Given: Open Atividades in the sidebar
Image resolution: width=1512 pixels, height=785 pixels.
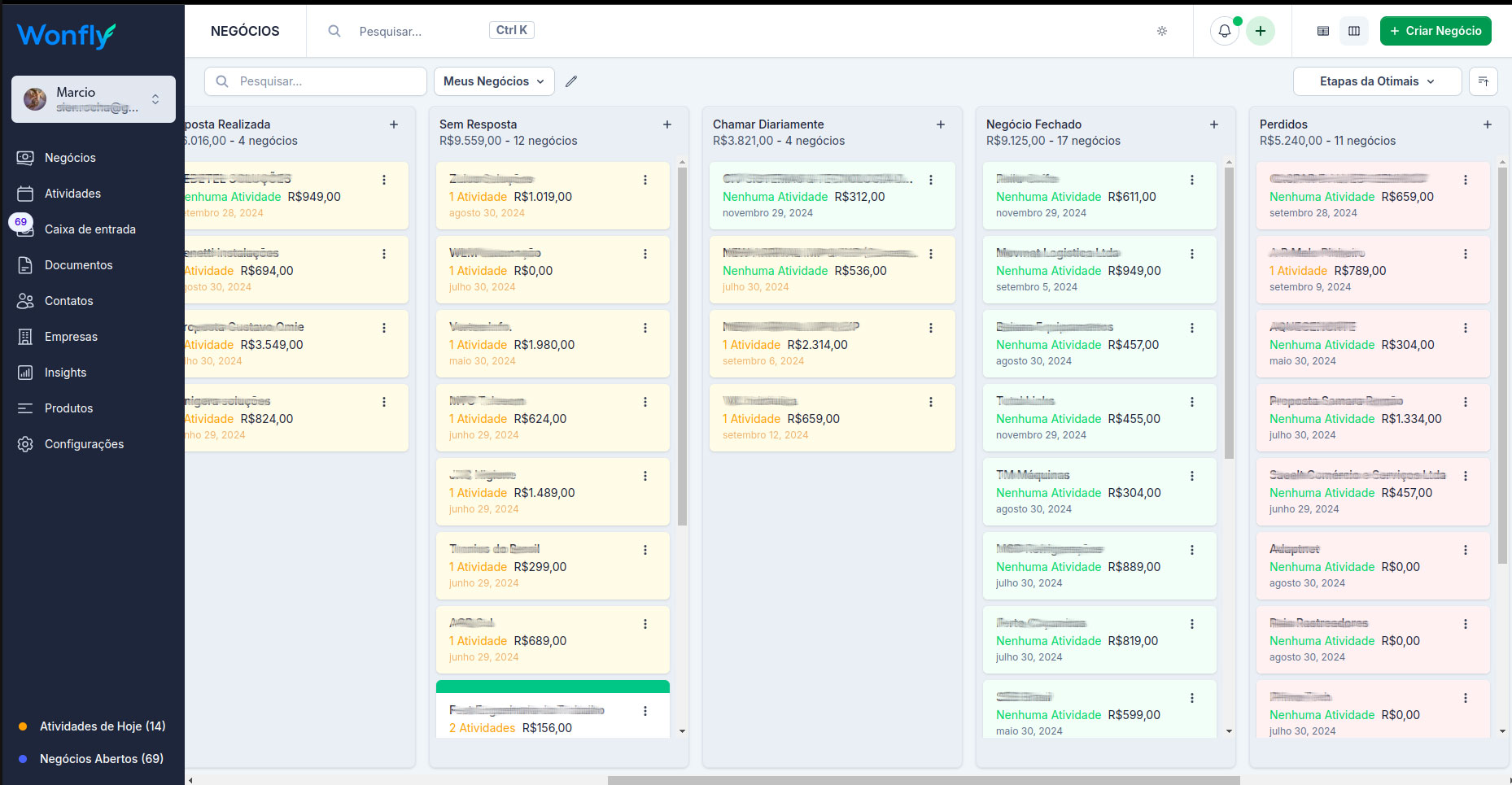Looking at the screenshot, I should click(x=72, y=194).
